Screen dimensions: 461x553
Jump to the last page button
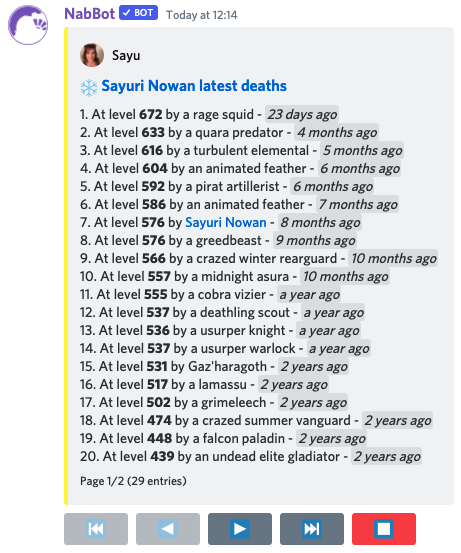pyautogui.click(x=312, y=529)
